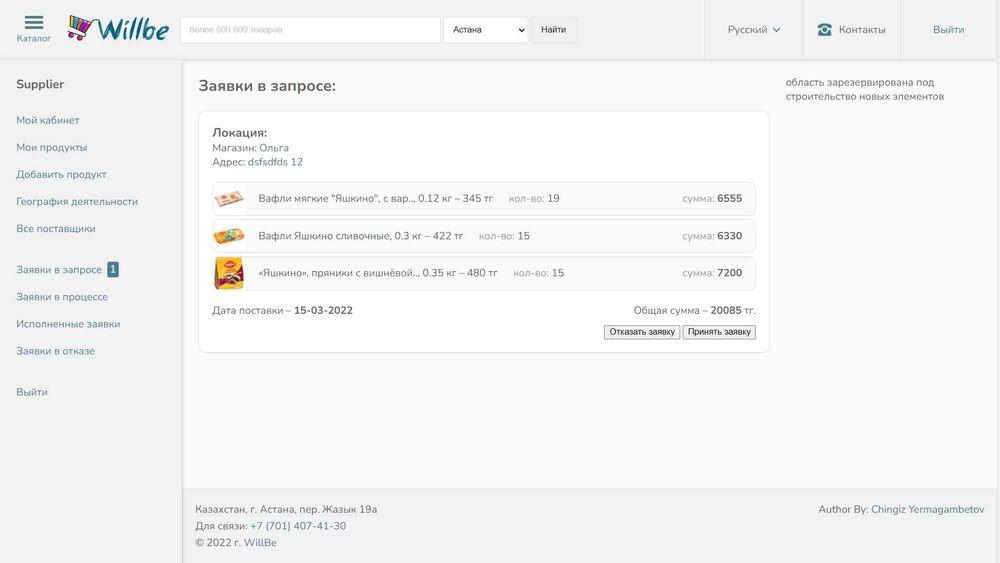The image size is (1000, 563).
Task: Open the Астана city dropdown
Action: (x=486, y=30)
